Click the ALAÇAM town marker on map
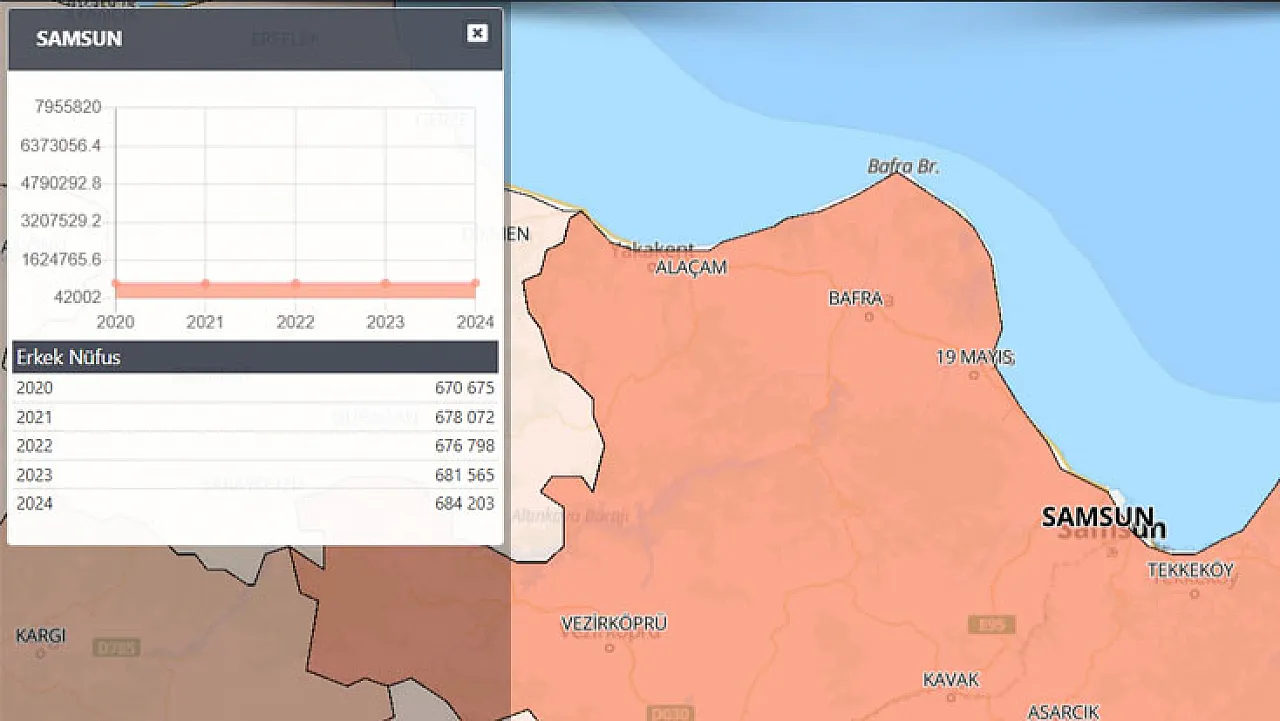Image resolution: width=1280 pixels, height=721 pixels. point(652,267)
